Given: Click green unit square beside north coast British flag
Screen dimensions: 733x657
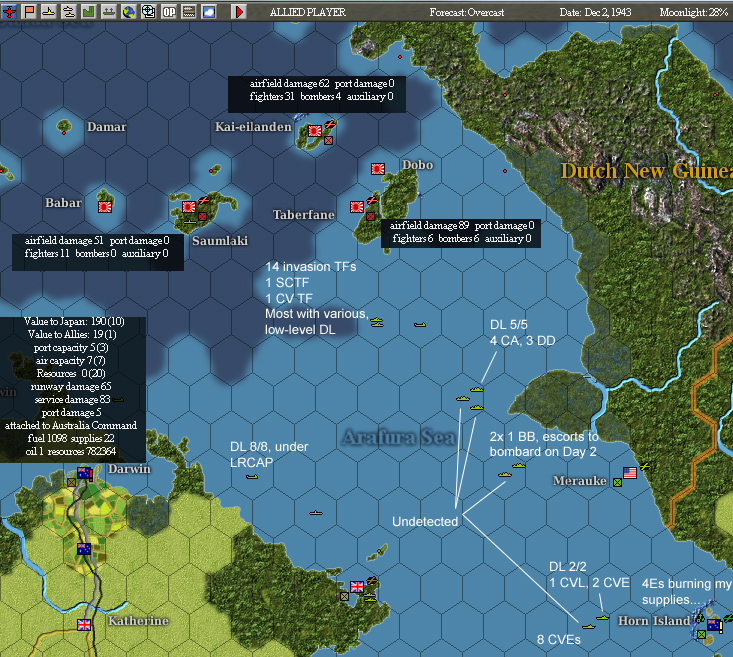Looking at the screenshot, I should [x=344, y=596].
